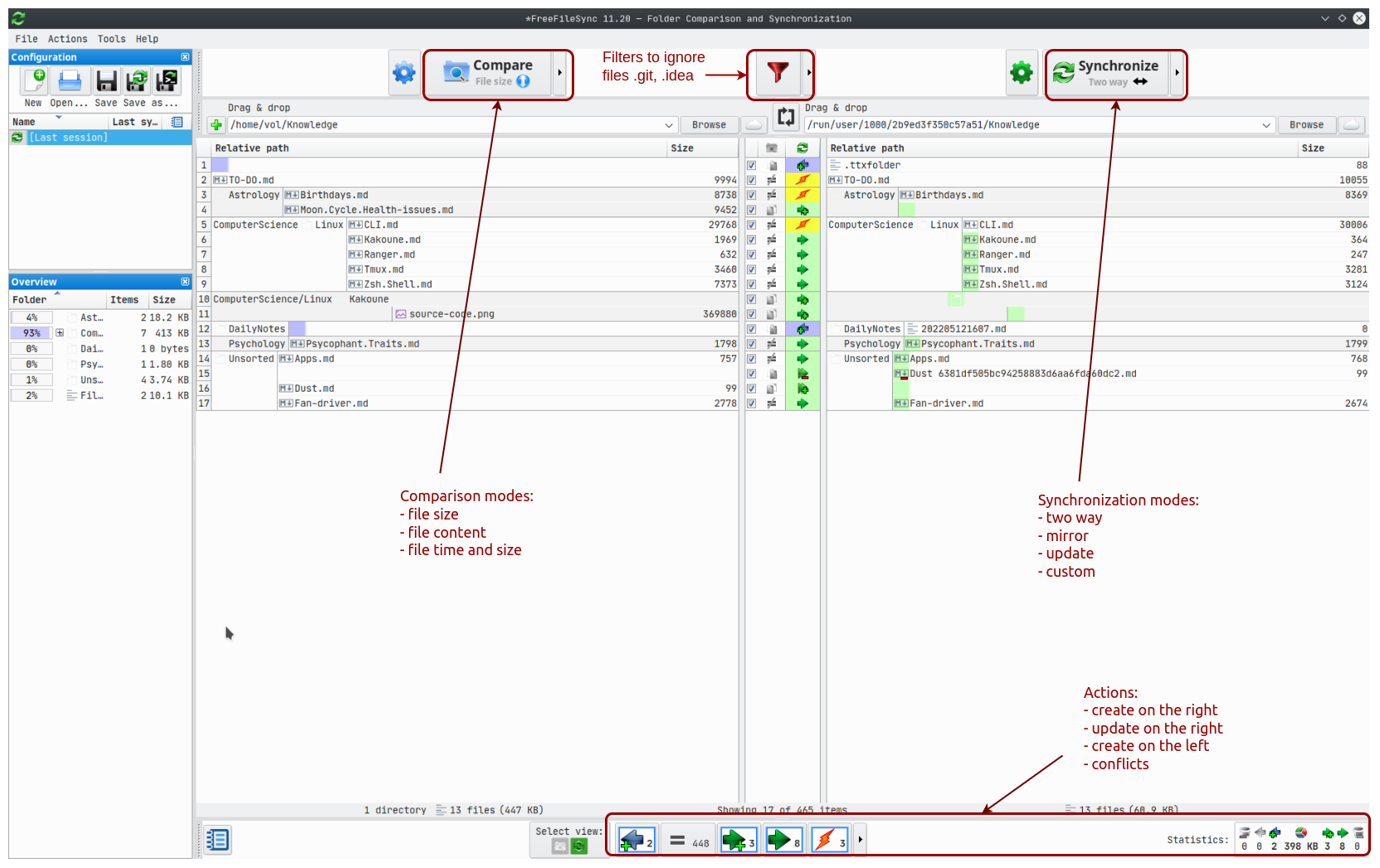Click the sync action column header icon

802,149
